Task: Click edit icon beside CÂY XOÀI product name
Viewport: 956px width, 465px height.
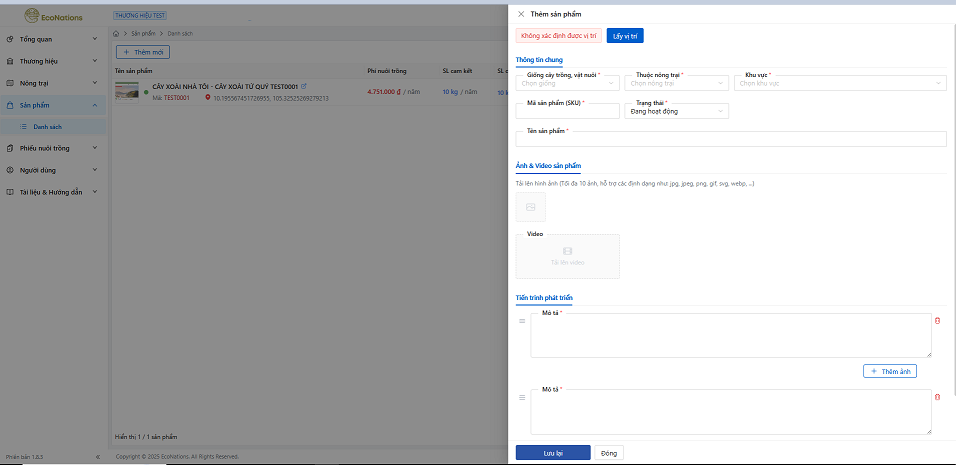Action: coord(304,87)
